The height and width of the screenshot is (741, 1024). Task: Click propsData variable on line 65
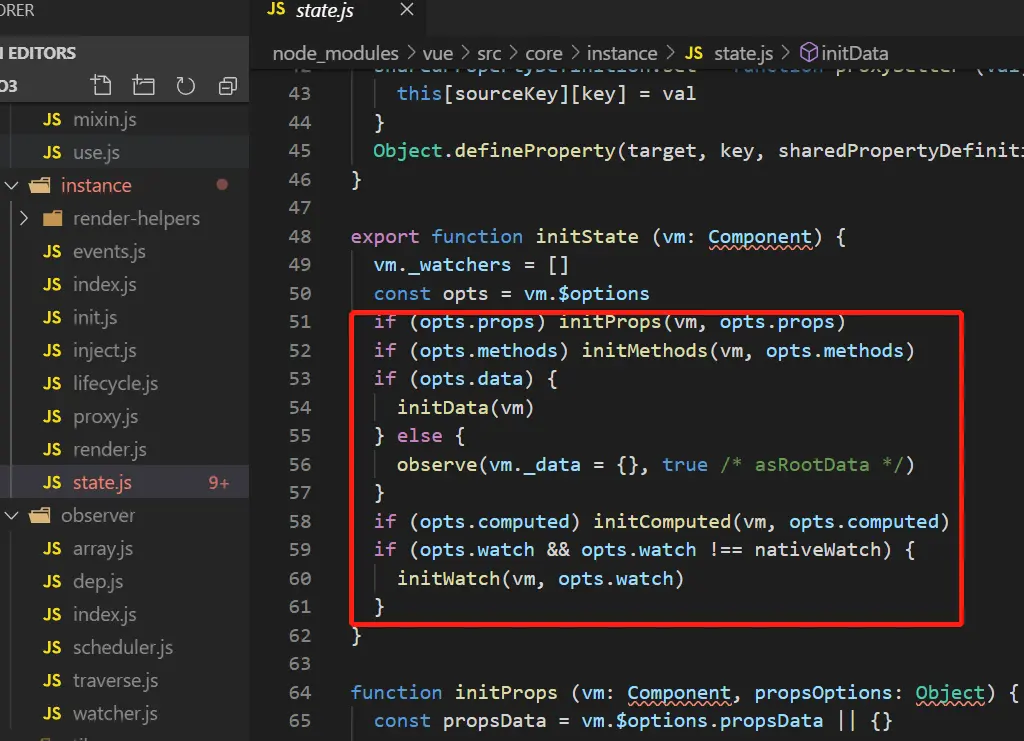(494, 721)
